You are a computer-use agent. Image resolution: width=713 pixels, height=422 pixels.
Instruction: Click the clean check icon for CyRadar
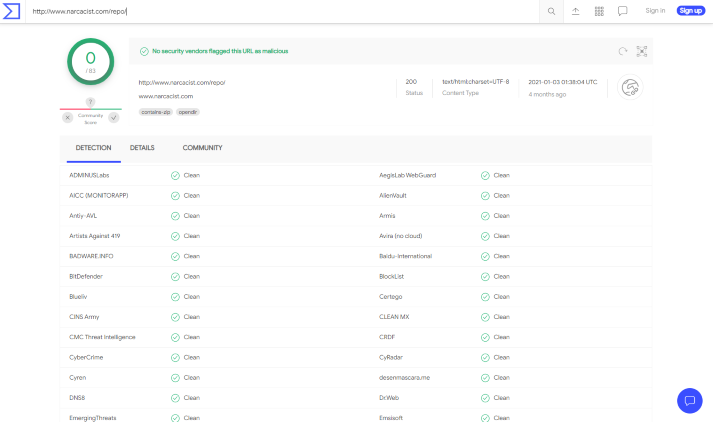click(x=485, y=357)
